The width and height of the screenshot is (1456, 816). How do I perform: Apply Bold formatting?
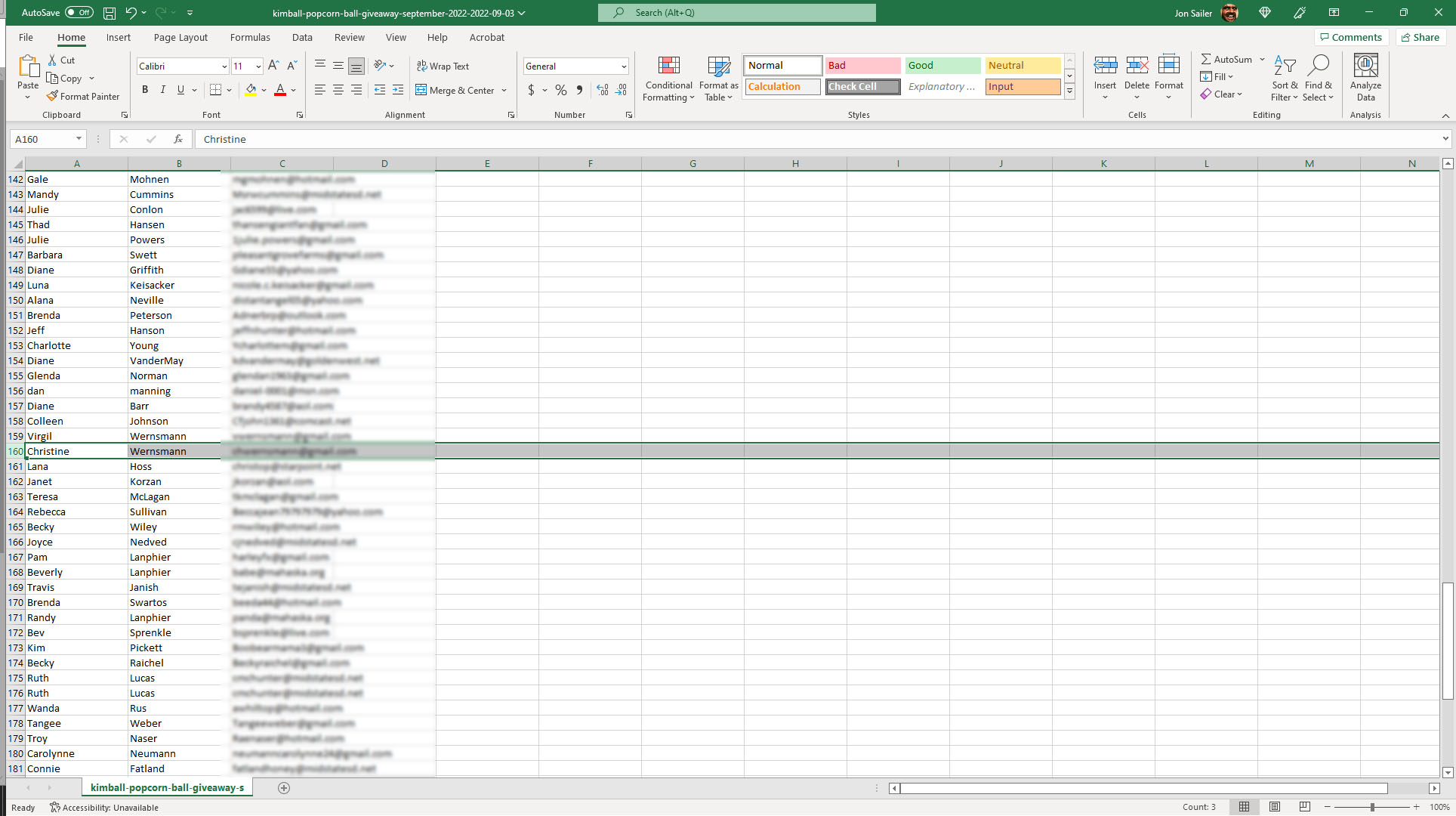pos(145,90)
